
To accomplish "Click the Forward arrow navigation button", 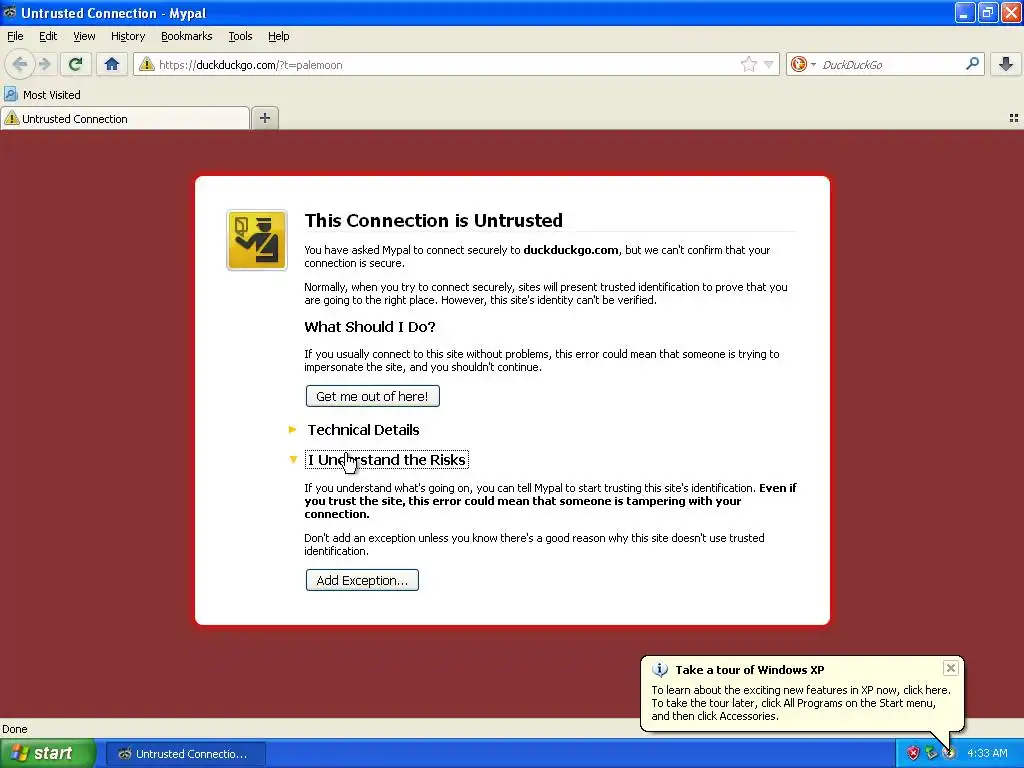I will 45,64.
